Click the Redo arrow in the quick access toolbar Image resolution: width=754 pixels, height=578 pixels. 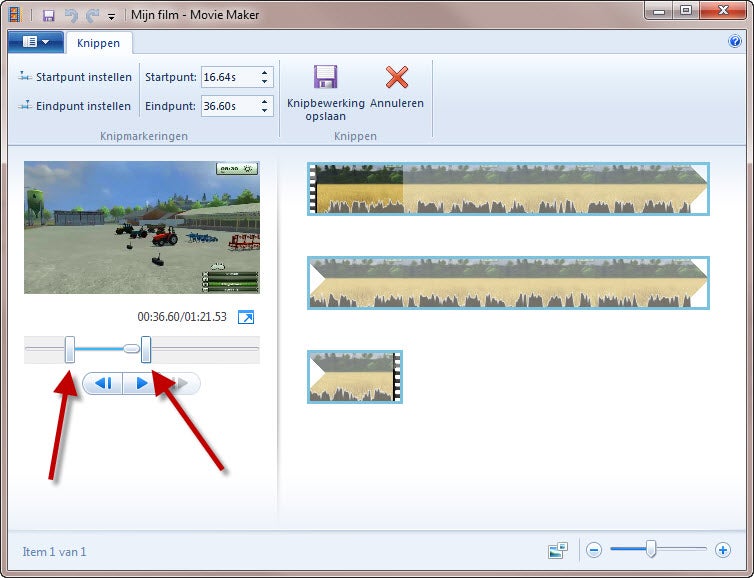(x=92, y=15)
